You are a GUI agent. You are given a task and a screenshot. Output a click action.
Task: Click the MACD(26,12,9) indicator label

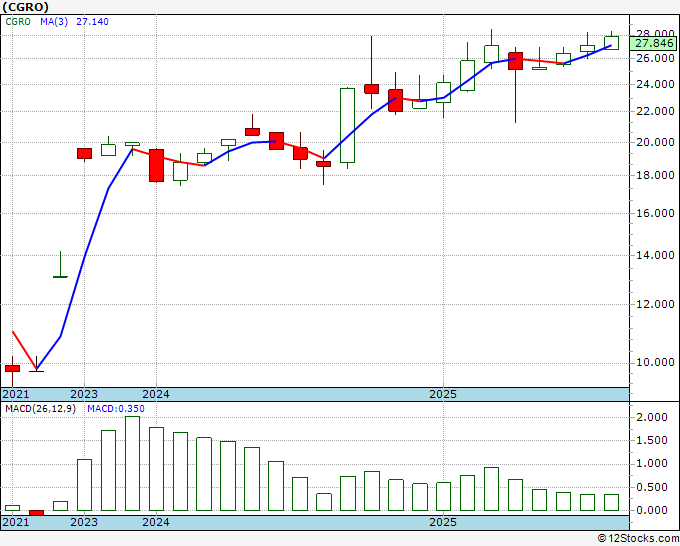(x=40, y=409)
